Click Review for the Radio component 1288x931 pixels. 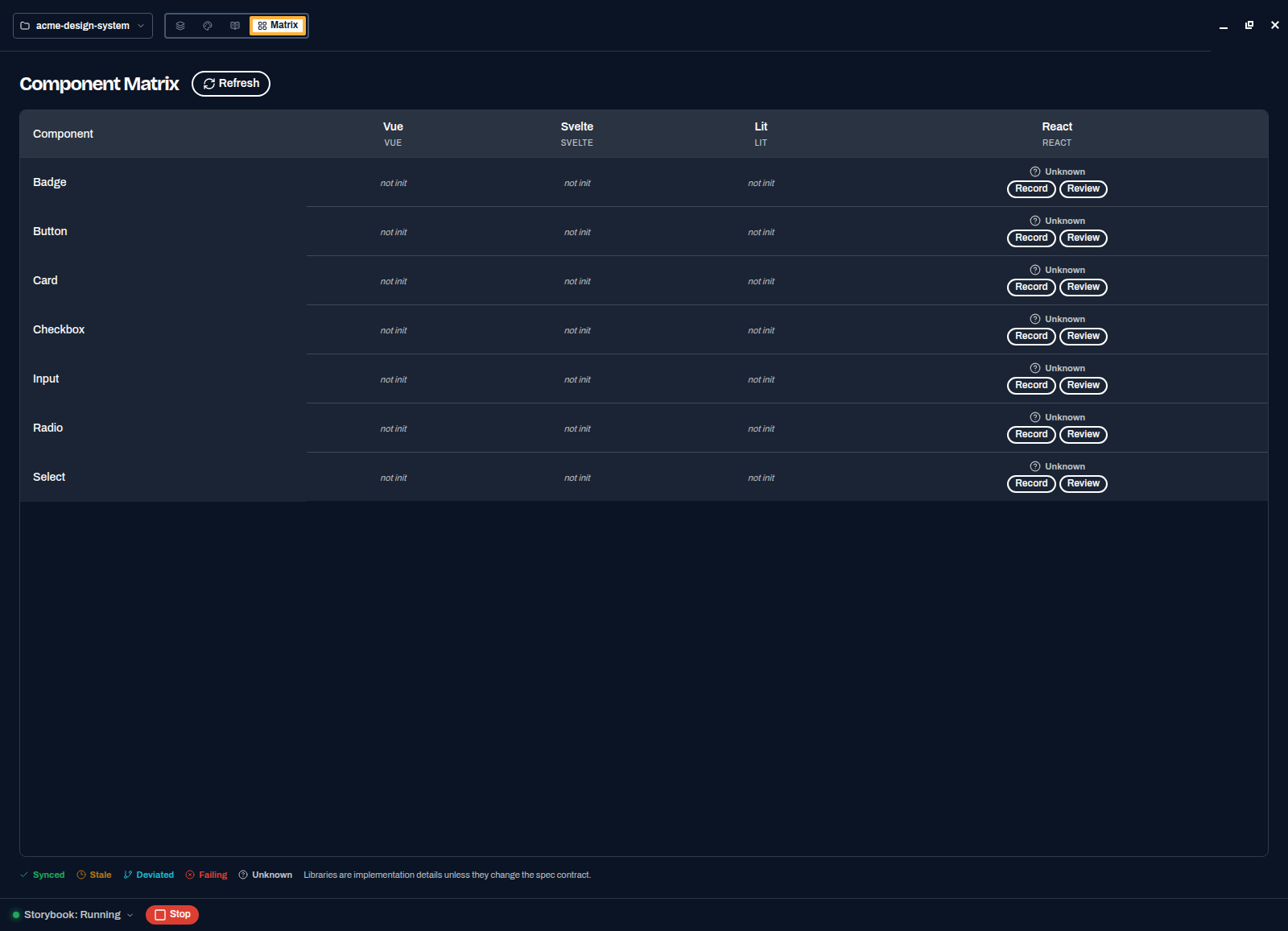pyautogui.click(x=1084, y=435)
